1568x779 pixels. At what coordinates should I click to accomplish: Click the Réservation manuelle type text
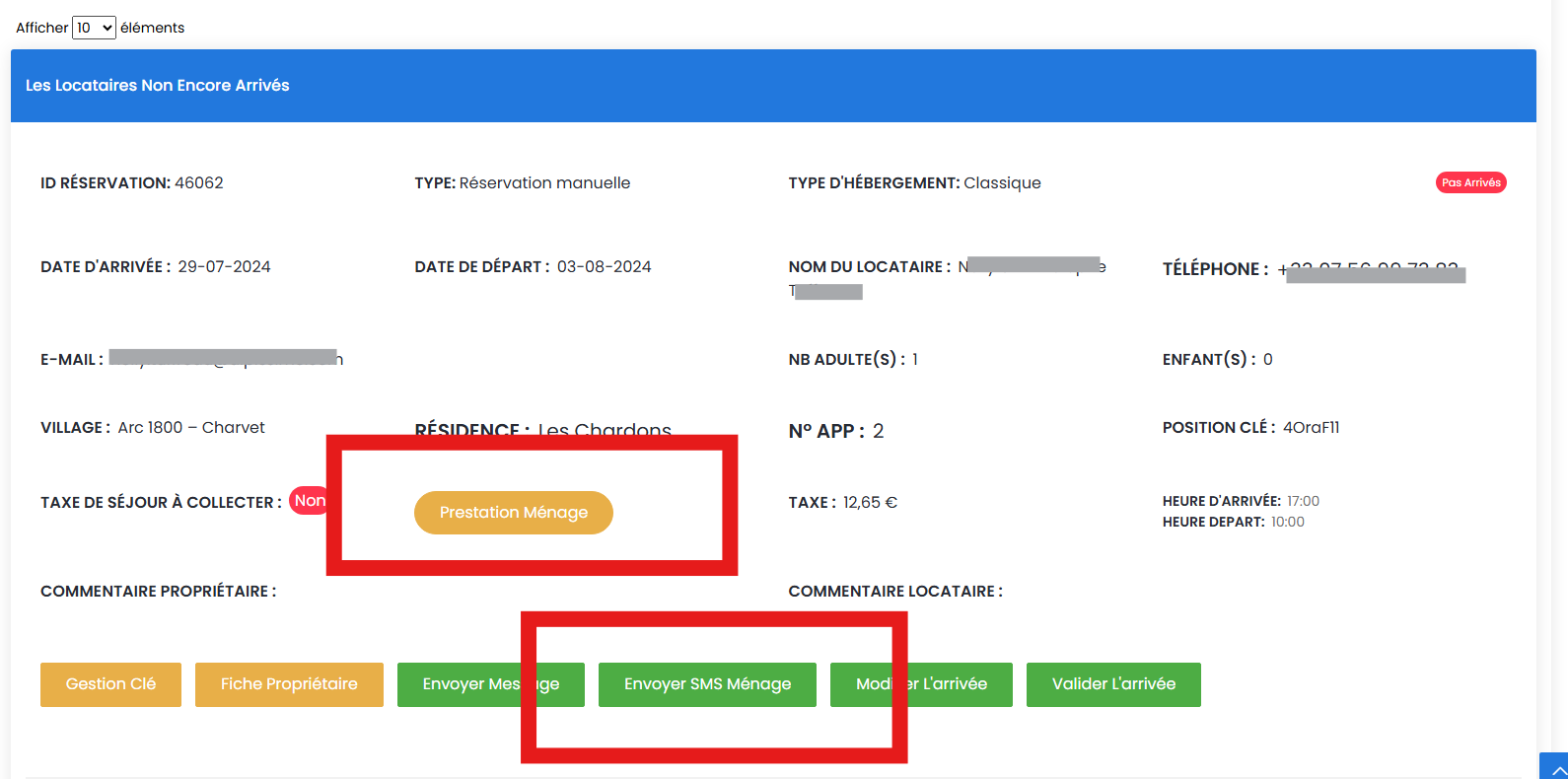[544, 183]
